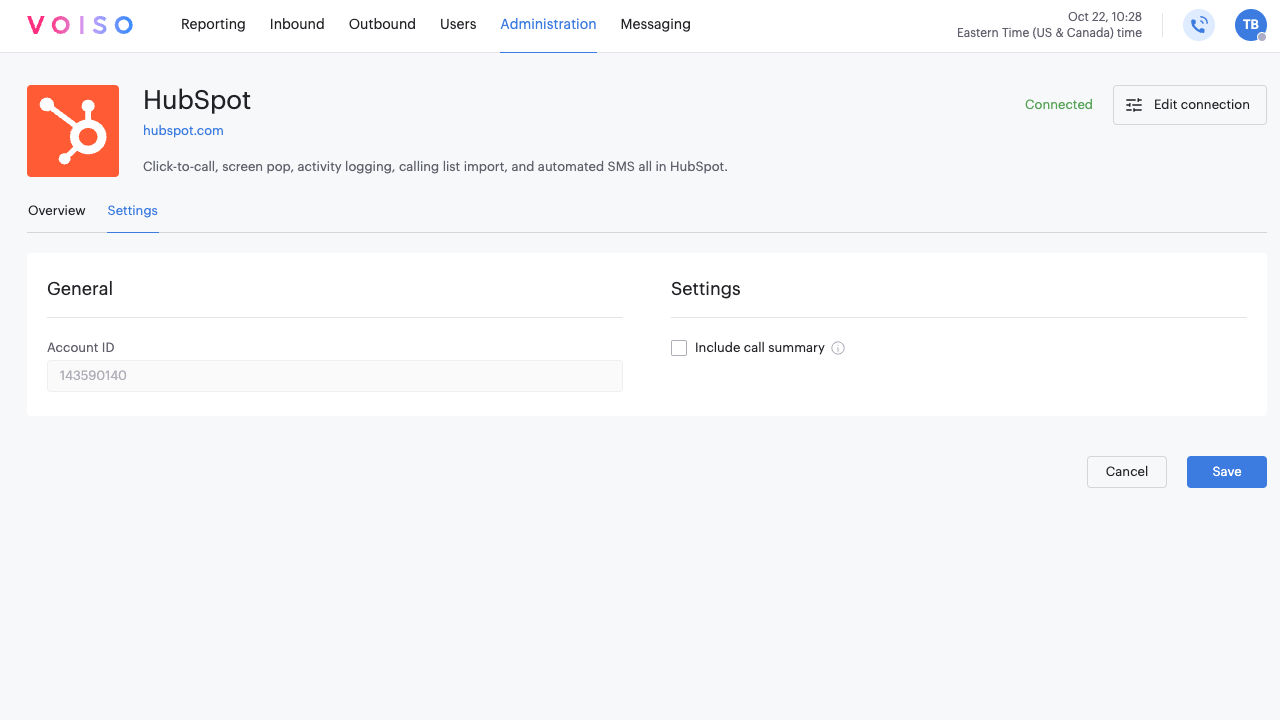
Task: Click the HubSpot heading
Action: pos(197,100)
